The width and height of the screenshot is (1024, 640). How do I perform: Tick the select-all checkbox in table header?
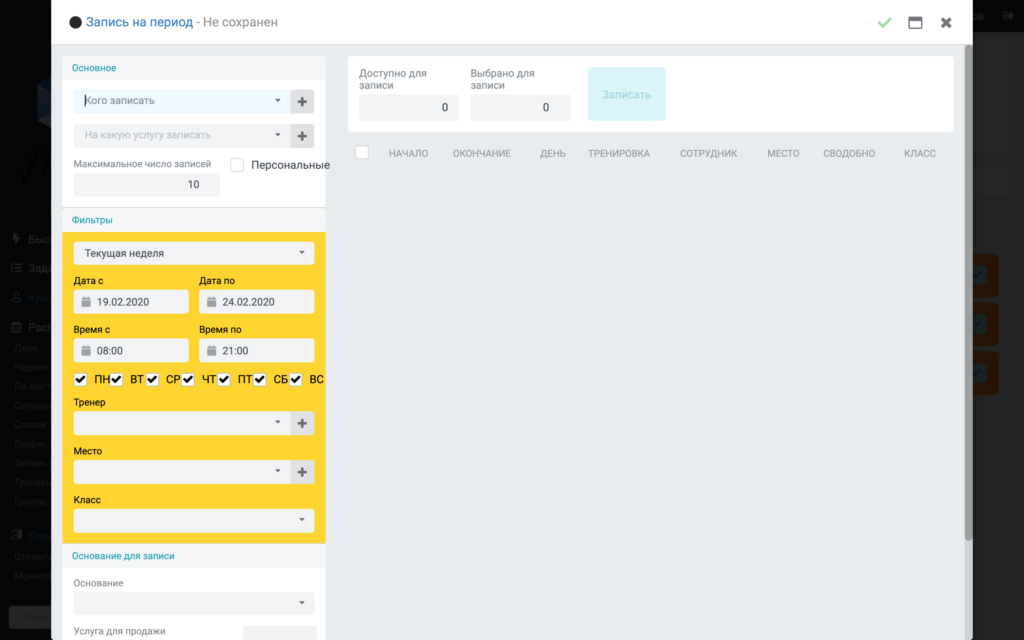click(x=362, y=153)
